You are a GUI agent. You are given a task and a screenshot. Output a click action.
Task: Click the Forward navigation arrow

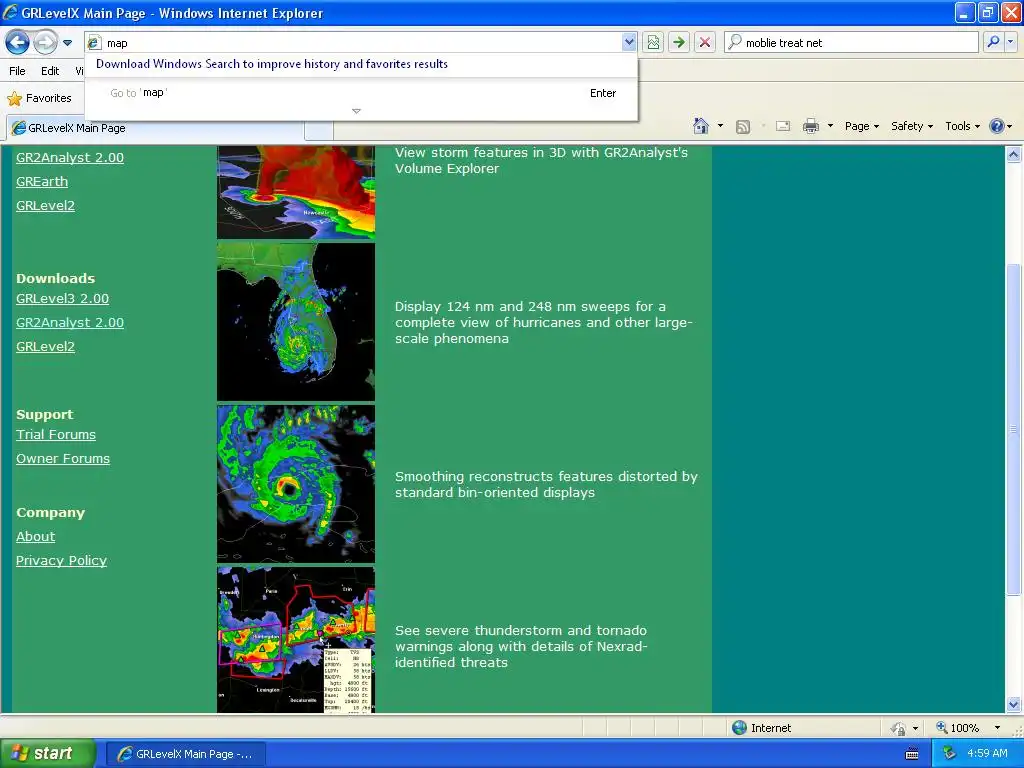(x=45, y=43)
